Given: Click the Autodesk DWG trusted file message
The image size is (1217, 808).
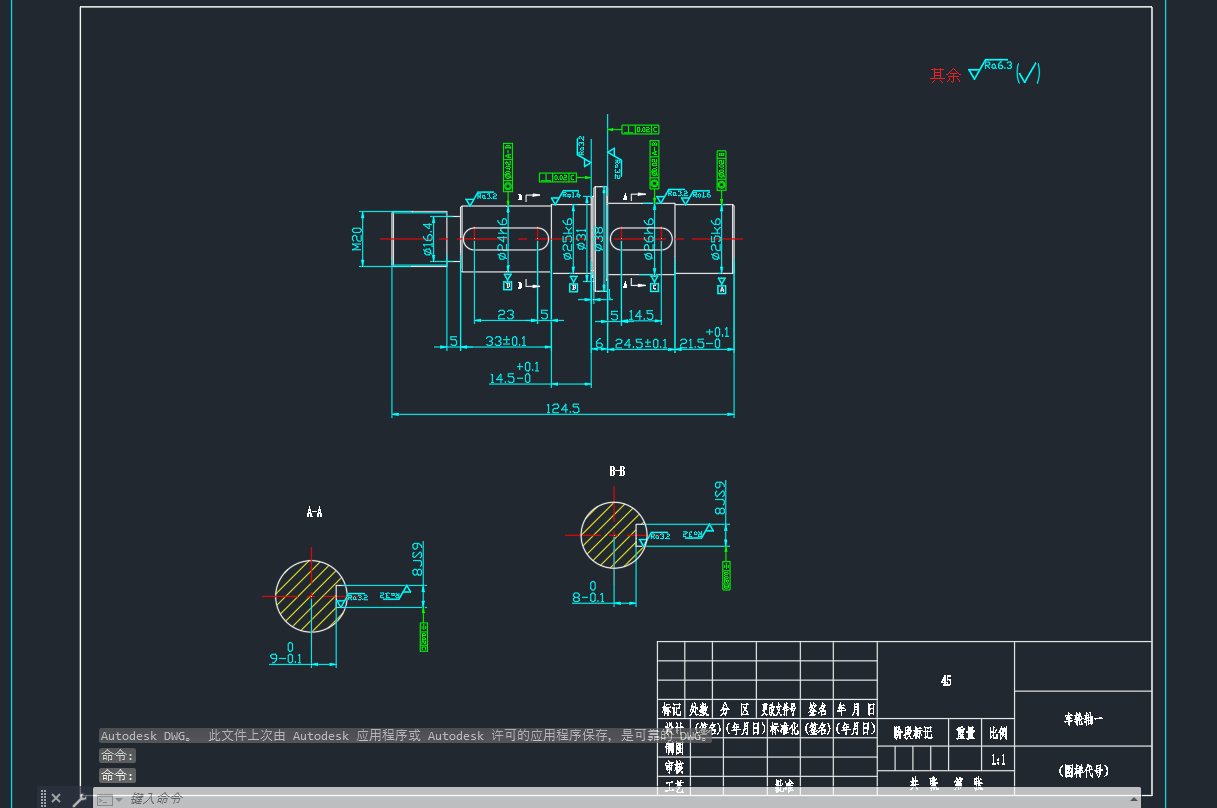Looking at the screenshot, I should click(x=405, y=736).
